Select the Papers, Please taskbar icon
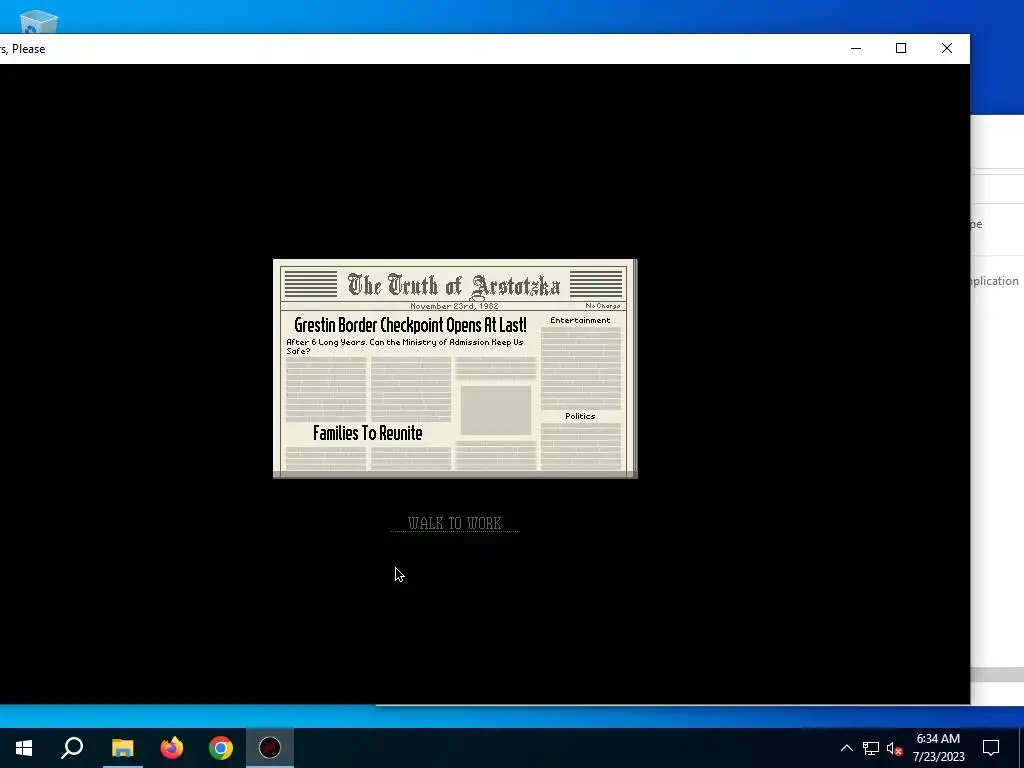1024x768 pixels. [x=270, y=748]
